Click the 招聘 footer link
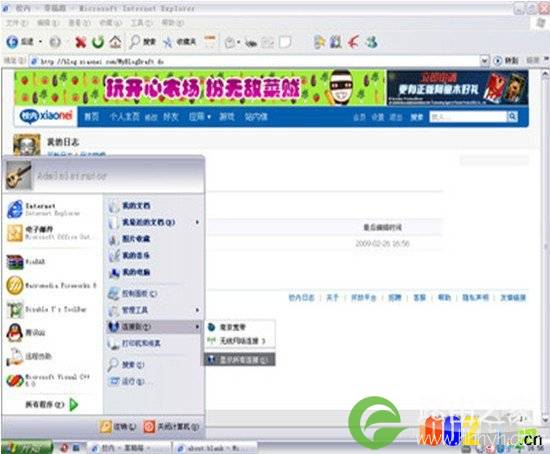550x454 pixels. (x=395, y=298)
